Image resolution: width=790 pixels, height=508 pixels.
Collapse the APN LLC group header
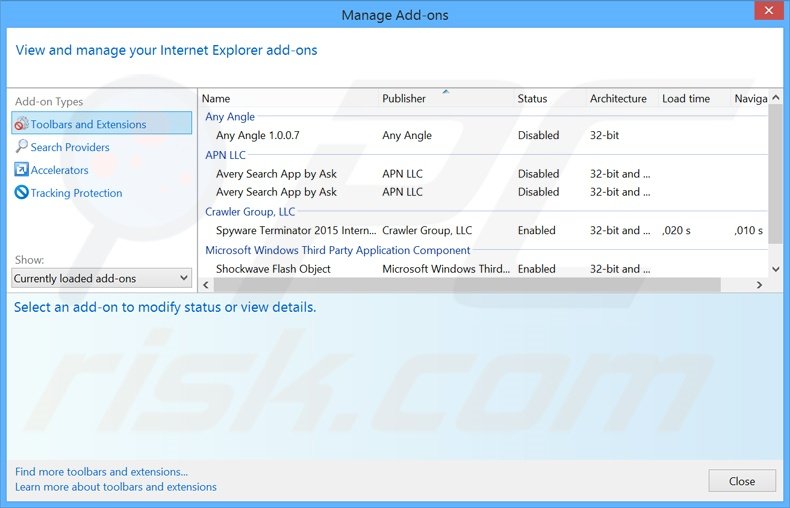pos(225,155)
